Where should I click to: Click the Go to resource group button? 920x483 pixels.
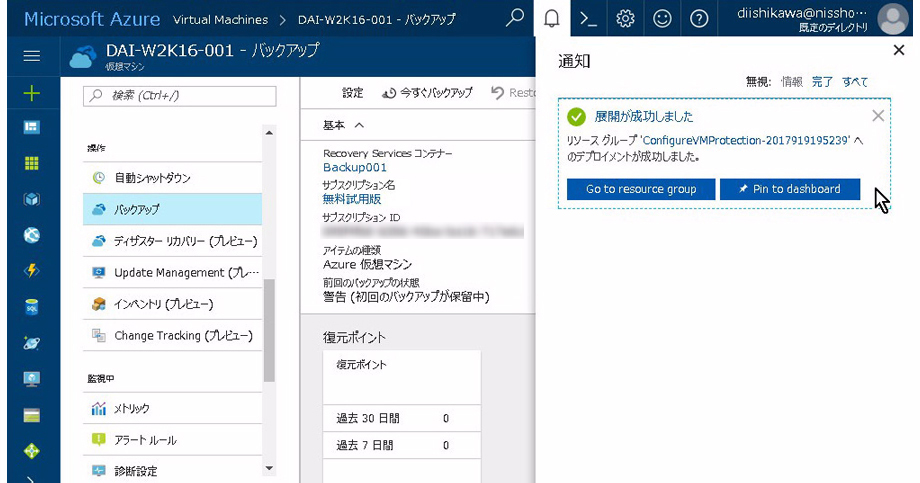tap(640, 189)
